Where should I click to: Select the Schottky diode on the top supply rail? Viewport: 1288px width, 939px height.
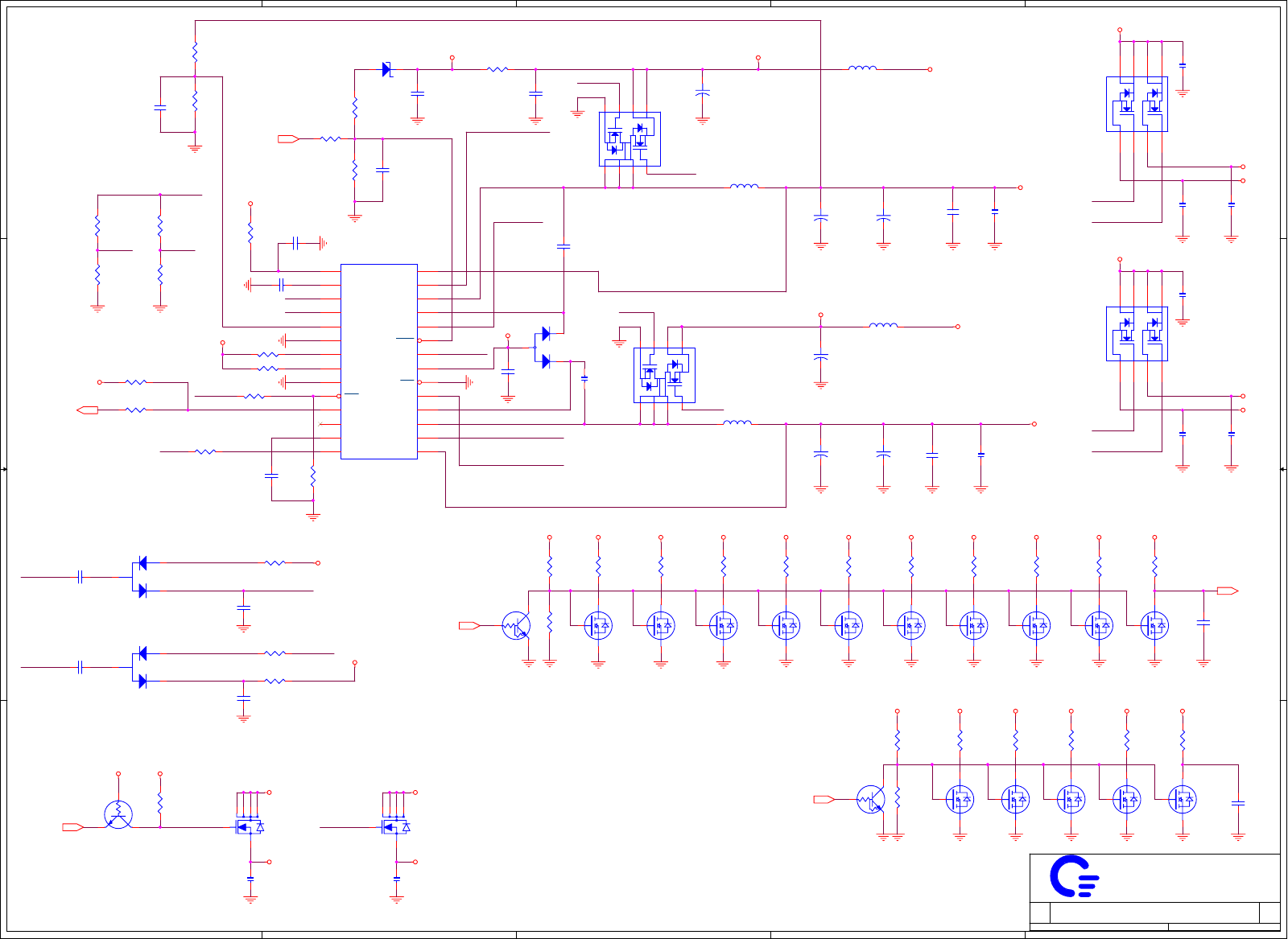[x=387, y=70]
